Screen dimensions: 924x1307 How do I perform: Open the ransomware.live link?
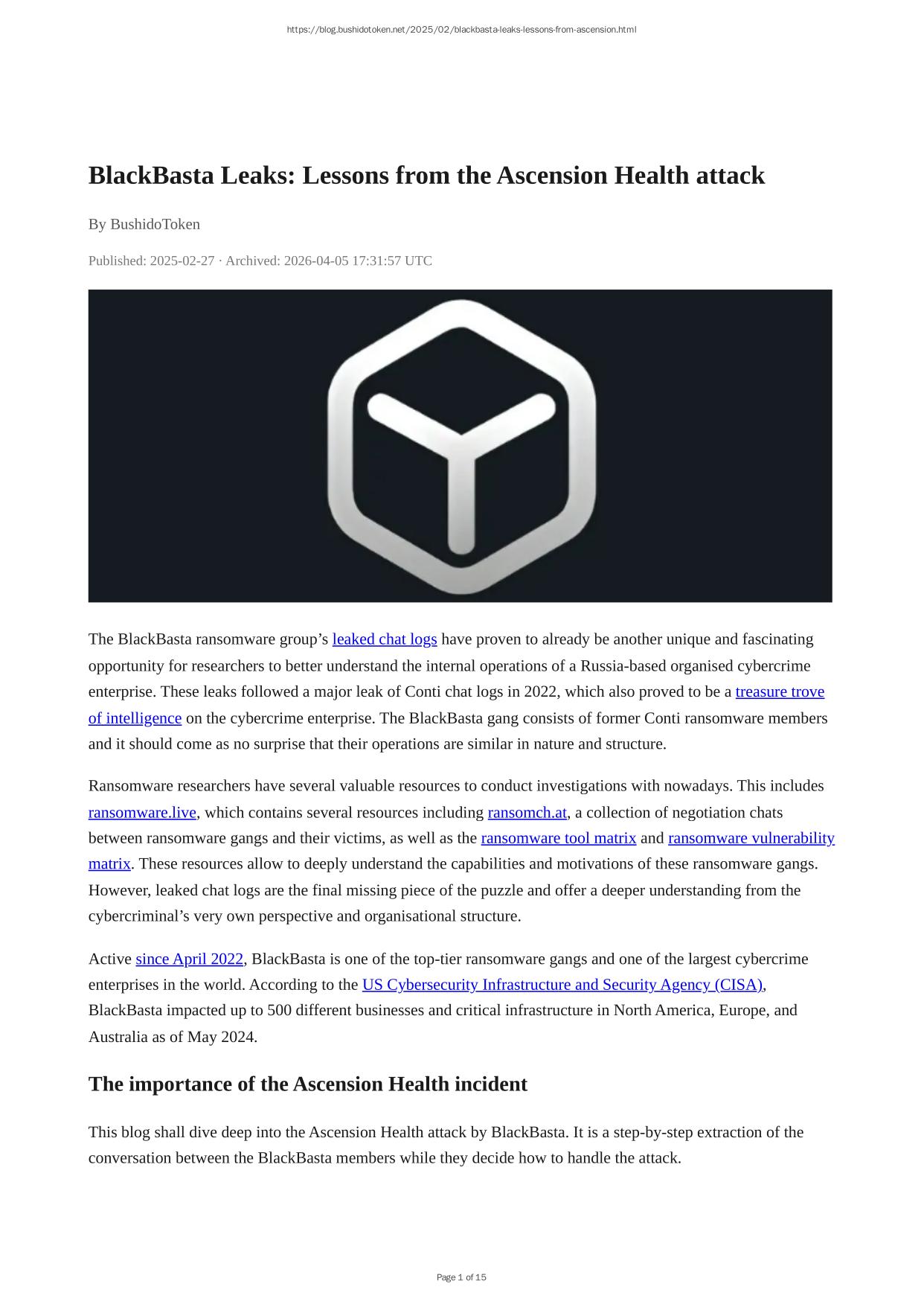tap(142, 812)
